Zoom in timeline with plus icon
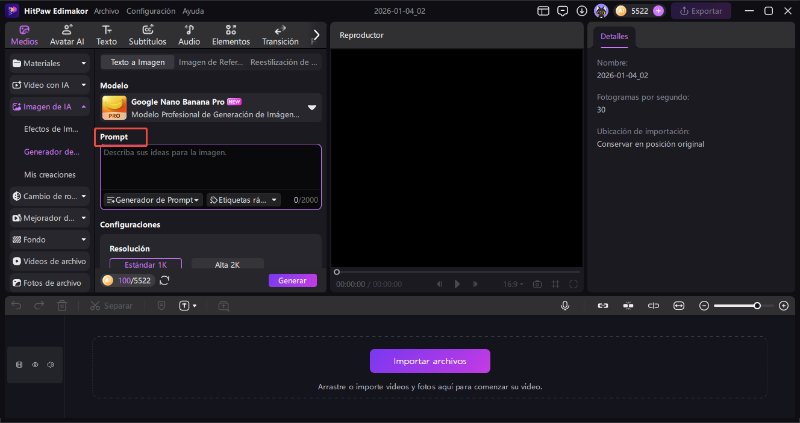This screenshot has width=800, height=423. 783,305
